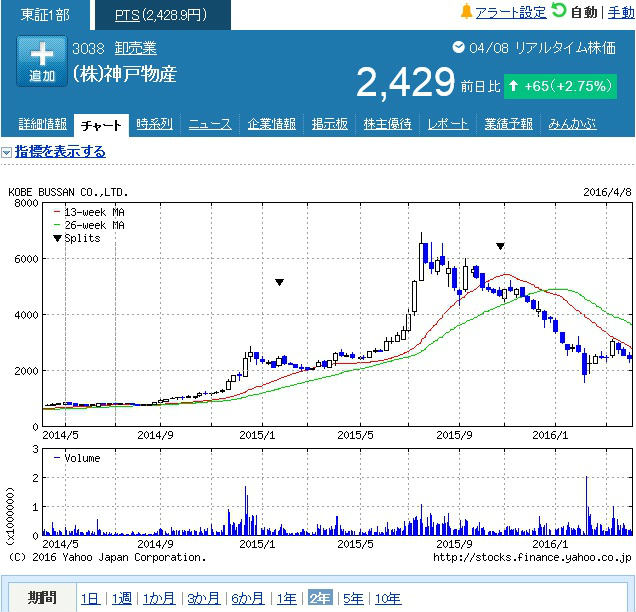Add stock with the 追加 plus button

[x=42, y=61]
